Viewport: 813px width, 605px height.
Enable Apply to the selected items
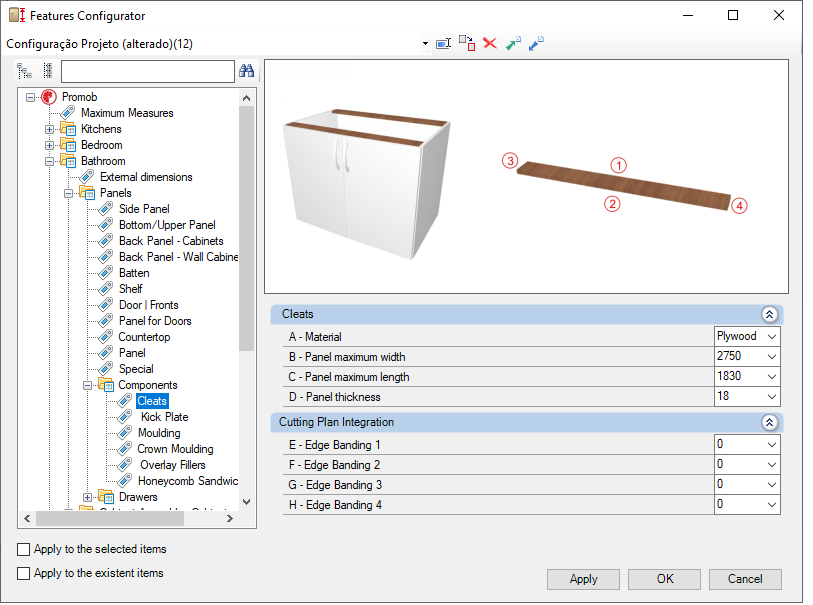23,549
